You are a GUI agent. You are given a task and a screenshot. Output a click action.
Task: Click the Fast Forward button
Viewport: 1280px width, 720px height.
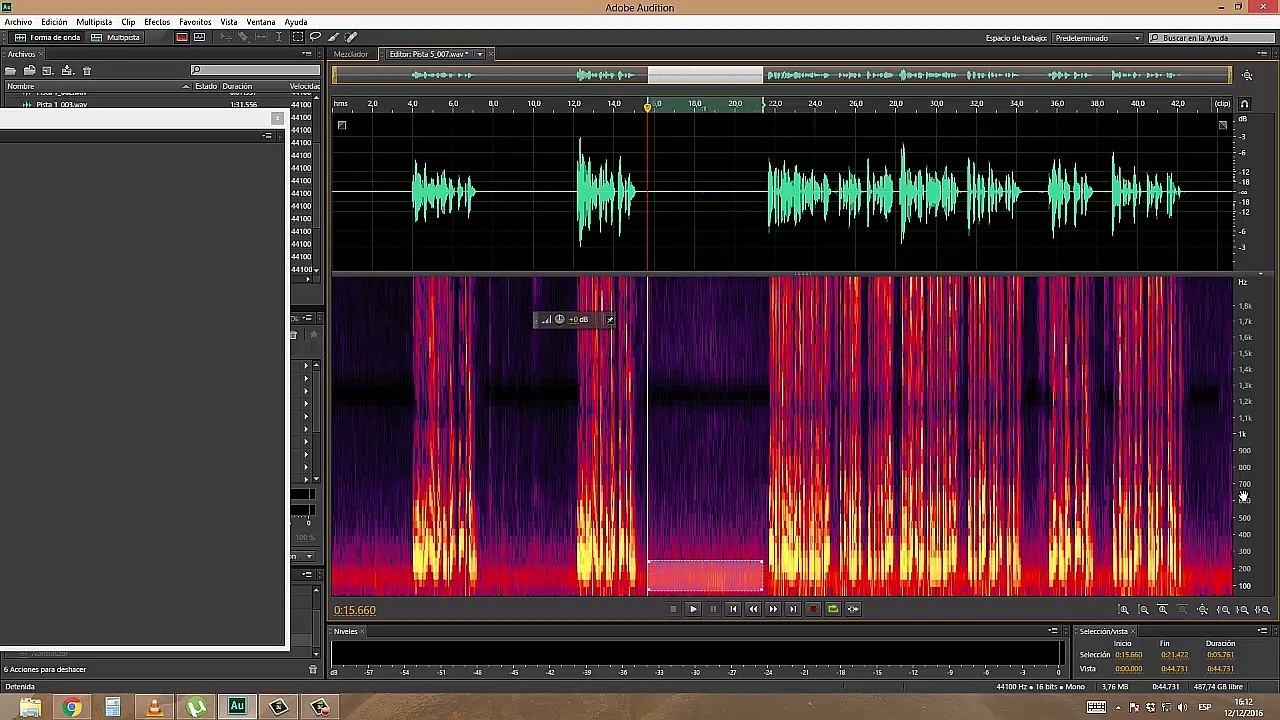tap(773, 609)
